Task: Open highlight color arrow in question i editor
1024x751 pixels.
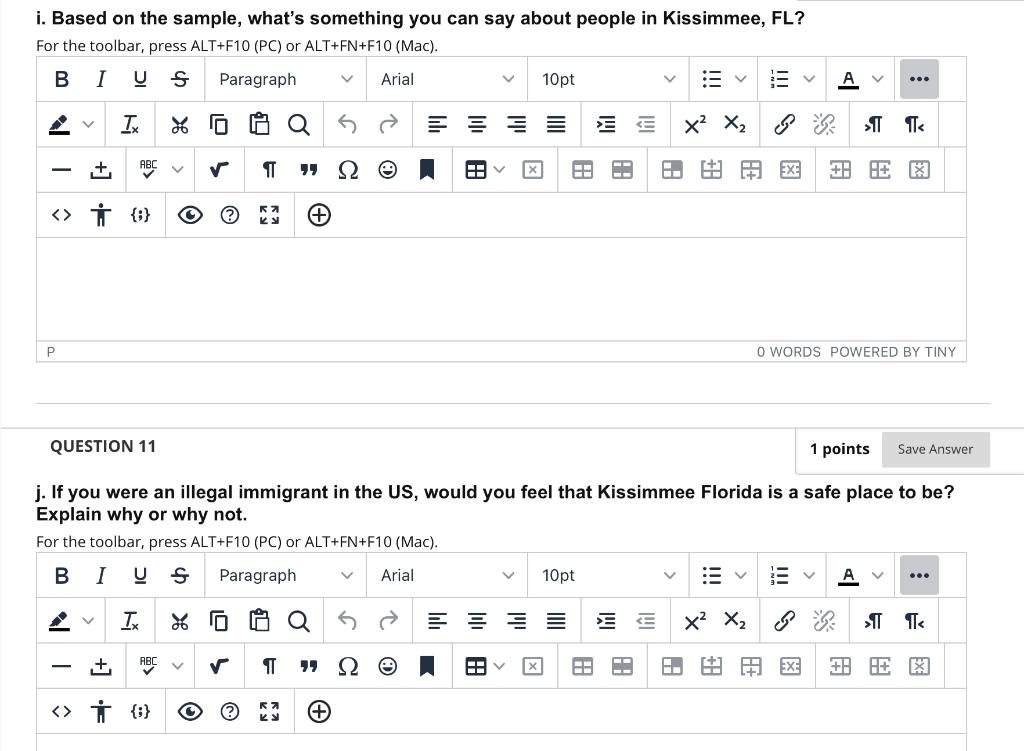Action: (x=88, y=124)
